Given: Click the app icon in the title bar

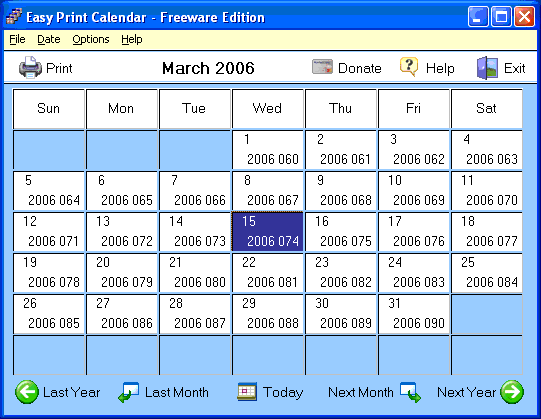Looking at the screenshot, I should click(x=14, y=17).
